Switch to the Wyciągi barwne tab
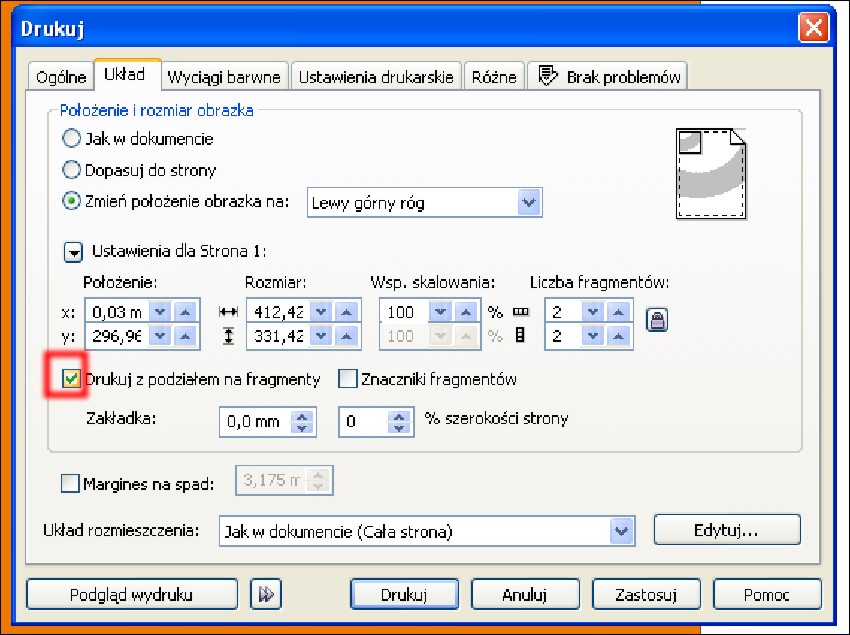Screen dimensions: 850x635 [x=225, y=77]
